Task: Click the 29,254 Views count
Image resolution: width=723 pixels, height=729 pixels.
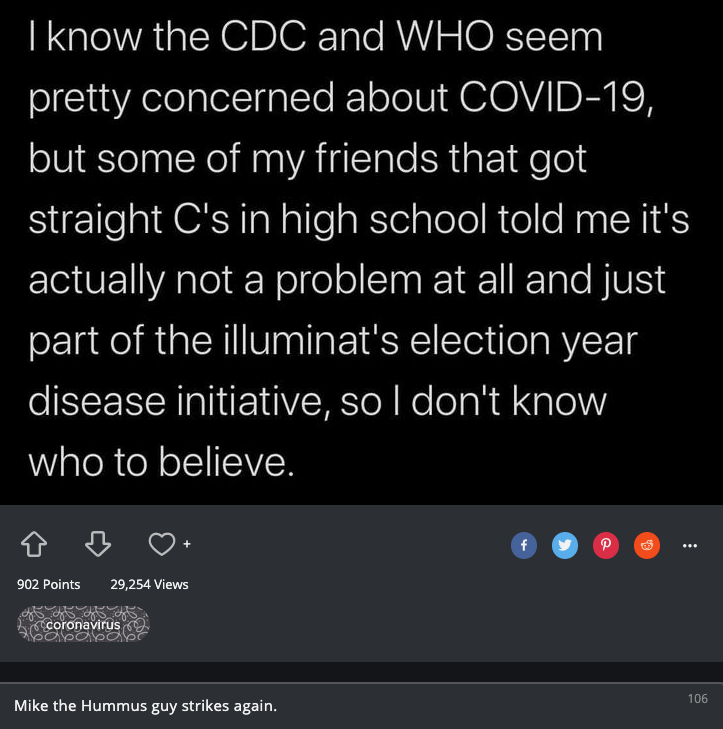Action: coord(149,584)
